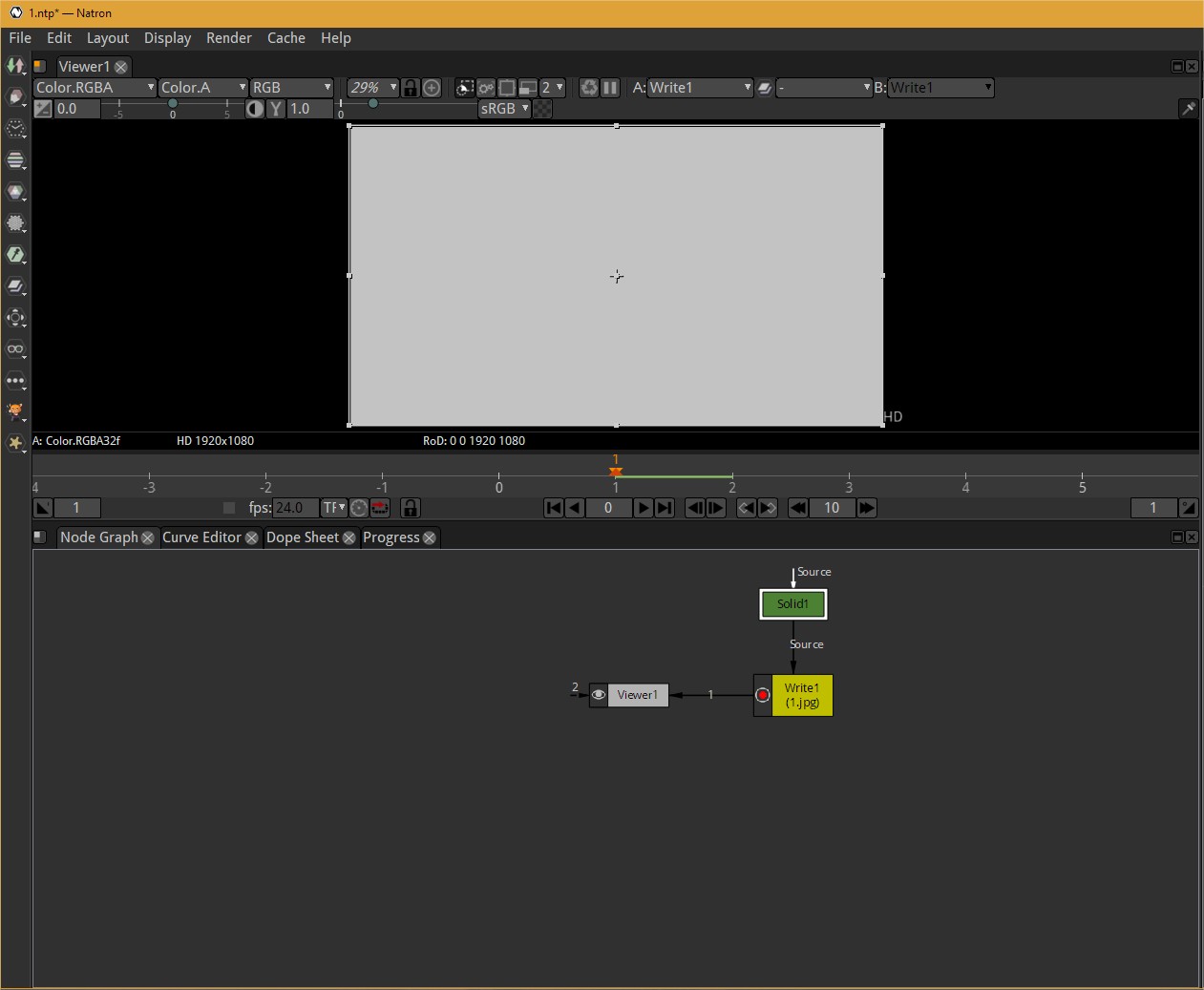Jump to last frame
Viewport: 1204px width, 990px height.
665,508
